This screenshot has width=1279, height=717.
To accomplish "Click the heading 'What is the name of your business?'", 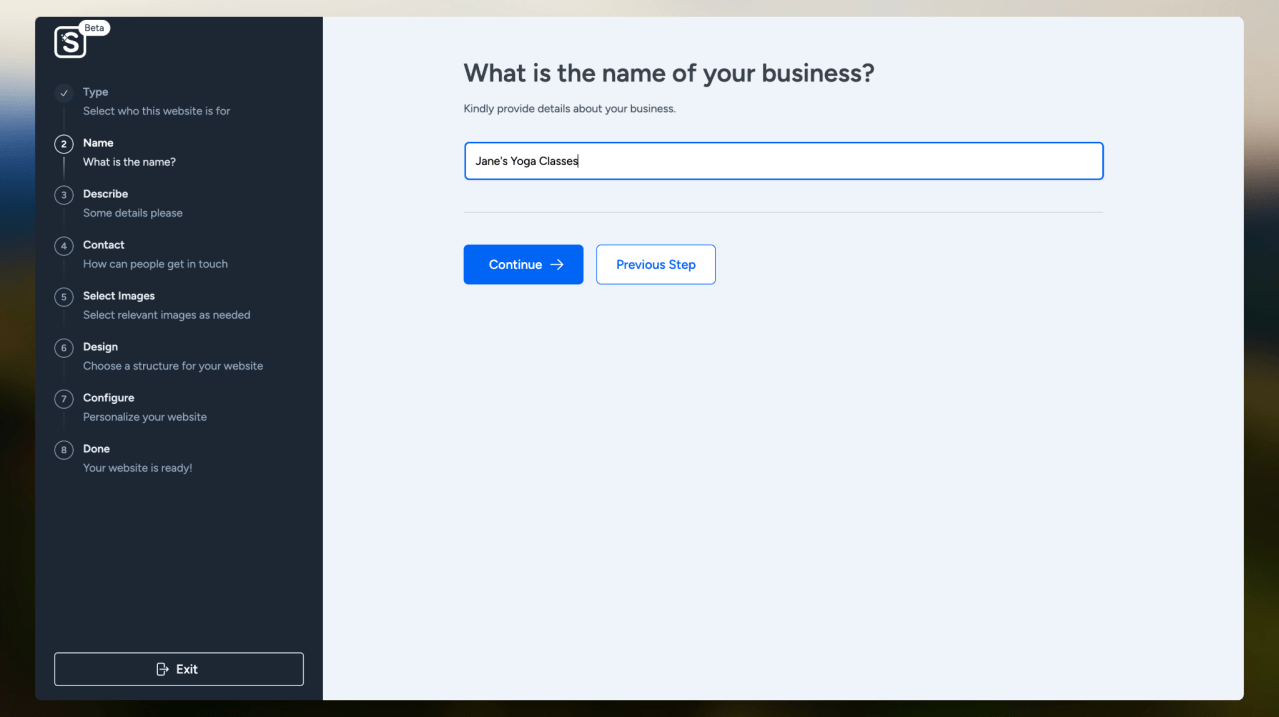I will coord(669,73).
